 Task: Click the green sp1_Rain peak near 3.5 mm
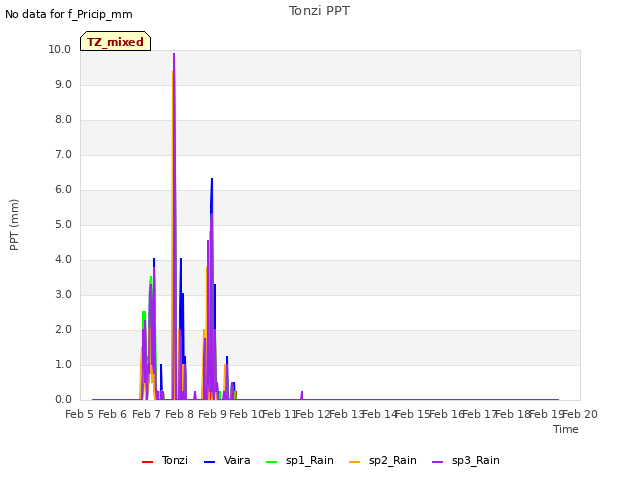coord(151,278)
